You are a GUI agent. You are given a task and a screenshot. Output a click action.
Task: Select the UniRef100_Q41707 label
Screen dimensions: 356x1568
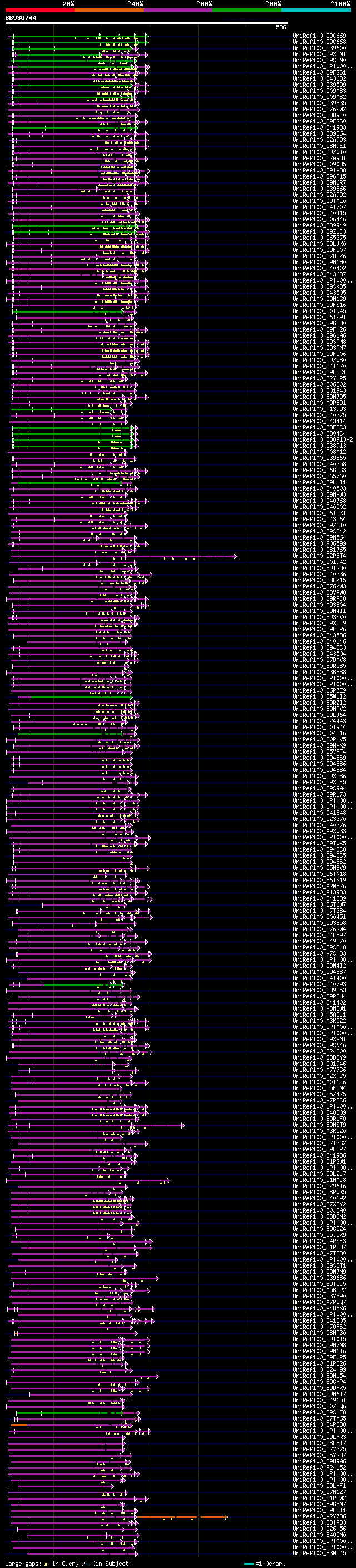[319, 207]
